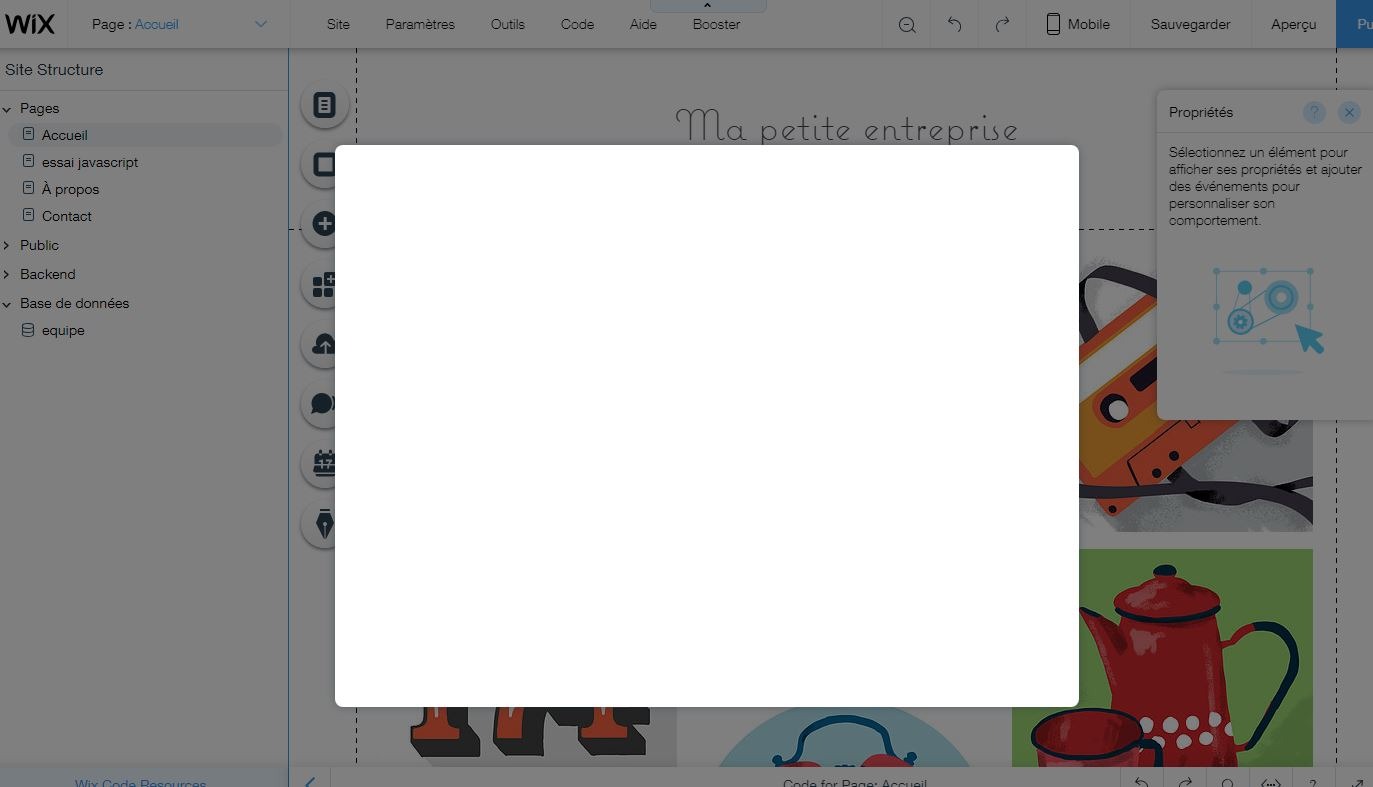Image resolution: width=1373 pixels, height=787 pixels.
Task: Select the Accueil page
Action: point(145,135)
